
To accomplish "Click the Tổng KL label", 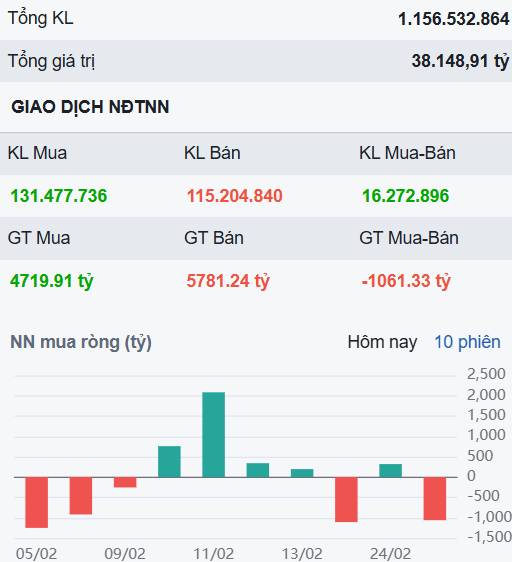I will [41, 18].
